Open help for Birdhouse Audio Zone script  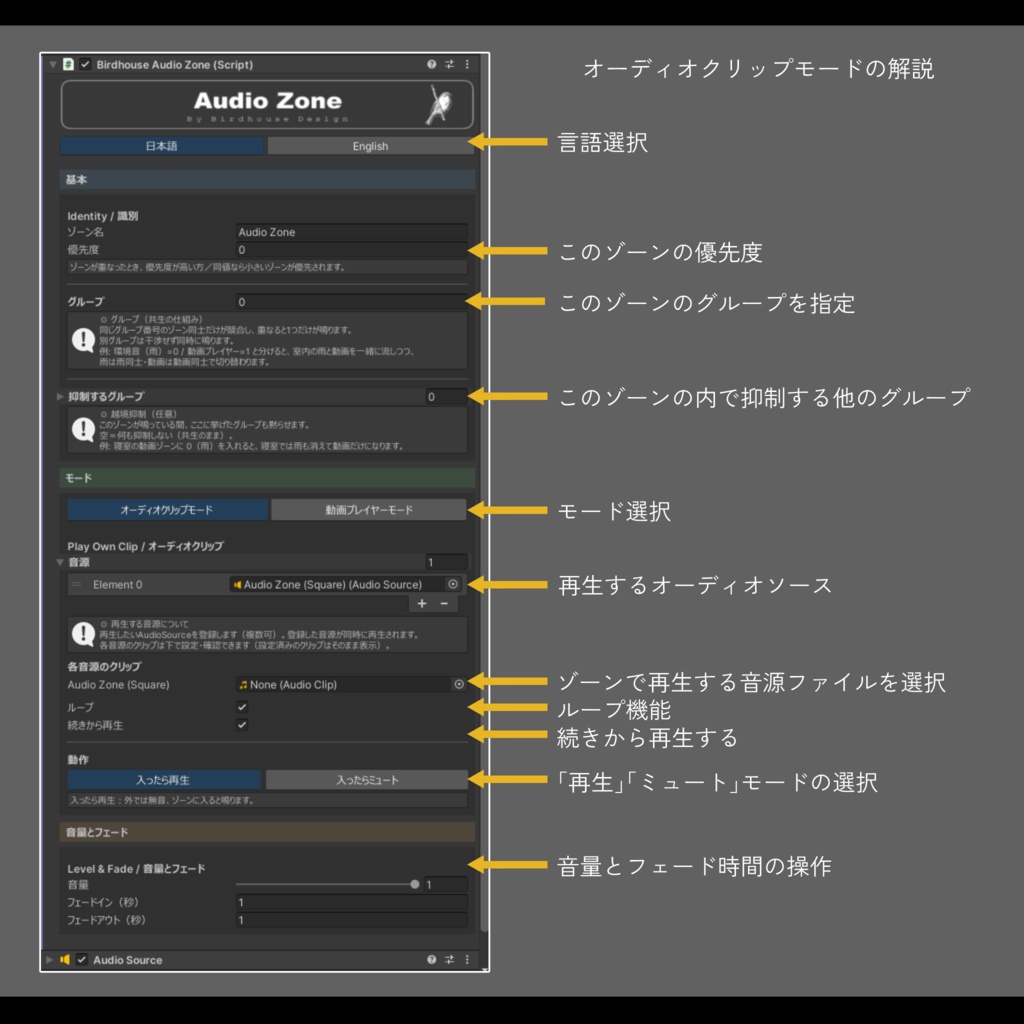431,64
